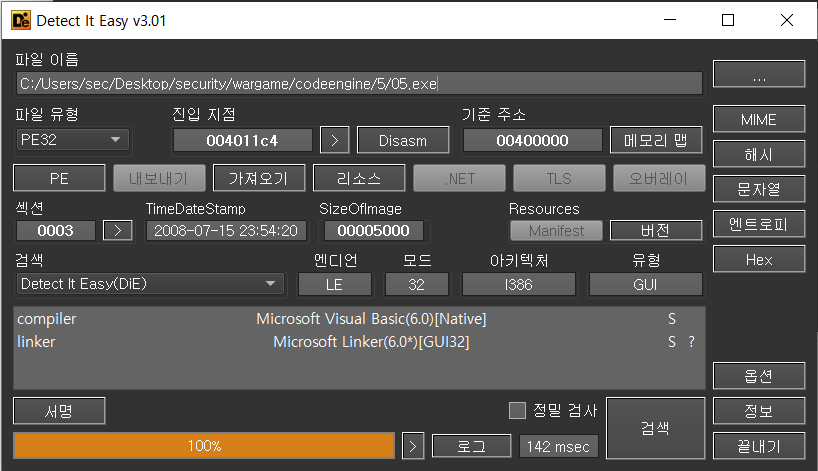Close the Detect It Easy window
818x471 pixels.
pos(787,20)
